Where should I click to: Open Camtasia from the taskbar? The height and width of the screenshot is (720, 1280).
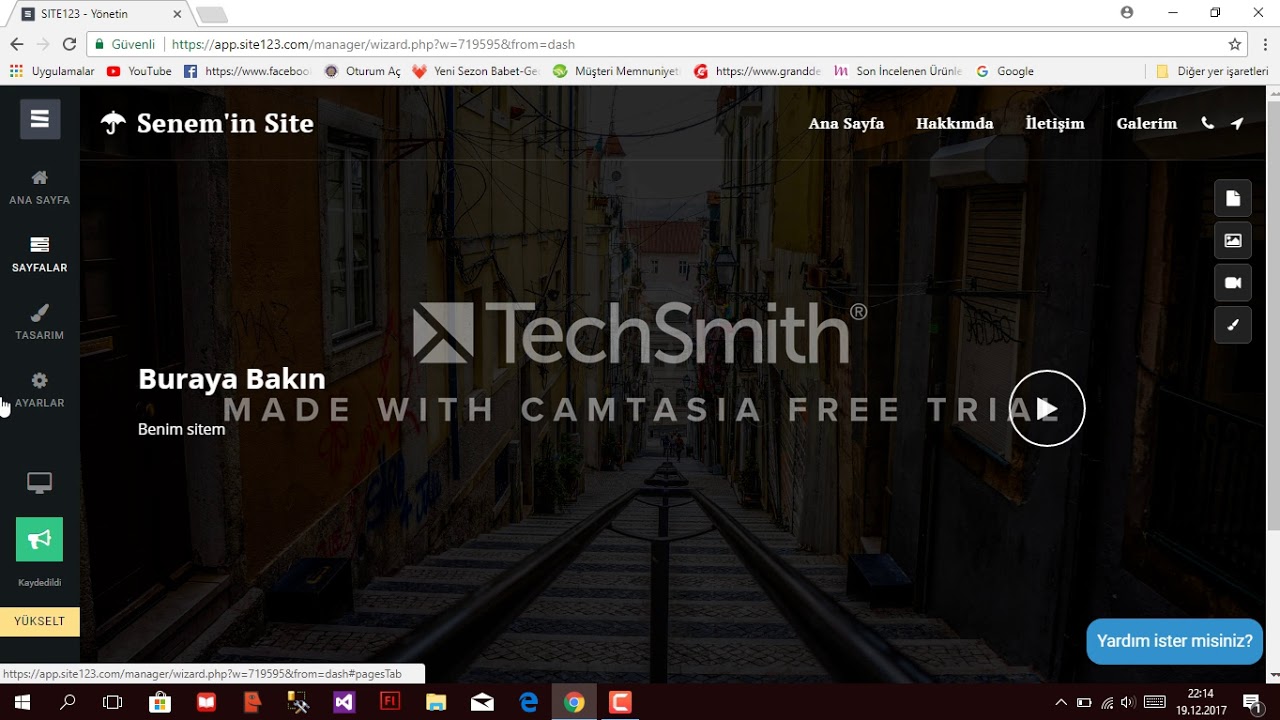coord(620,702)
